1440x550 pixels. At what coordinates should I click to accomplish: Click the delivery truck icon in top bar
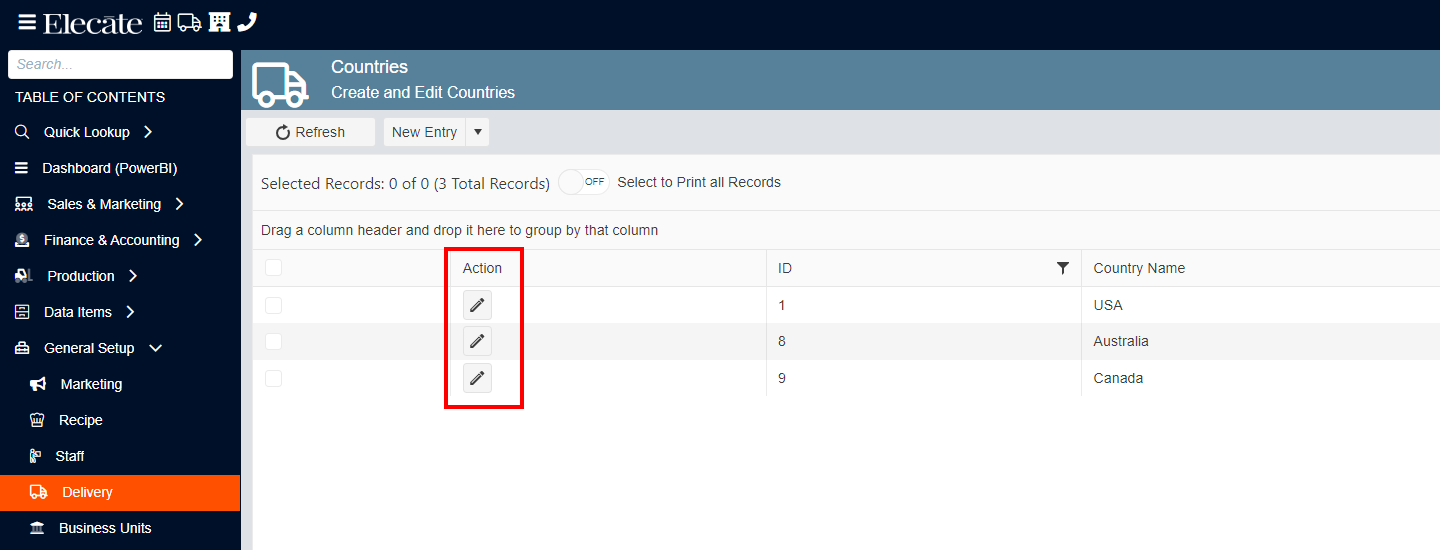click(190, 22)
